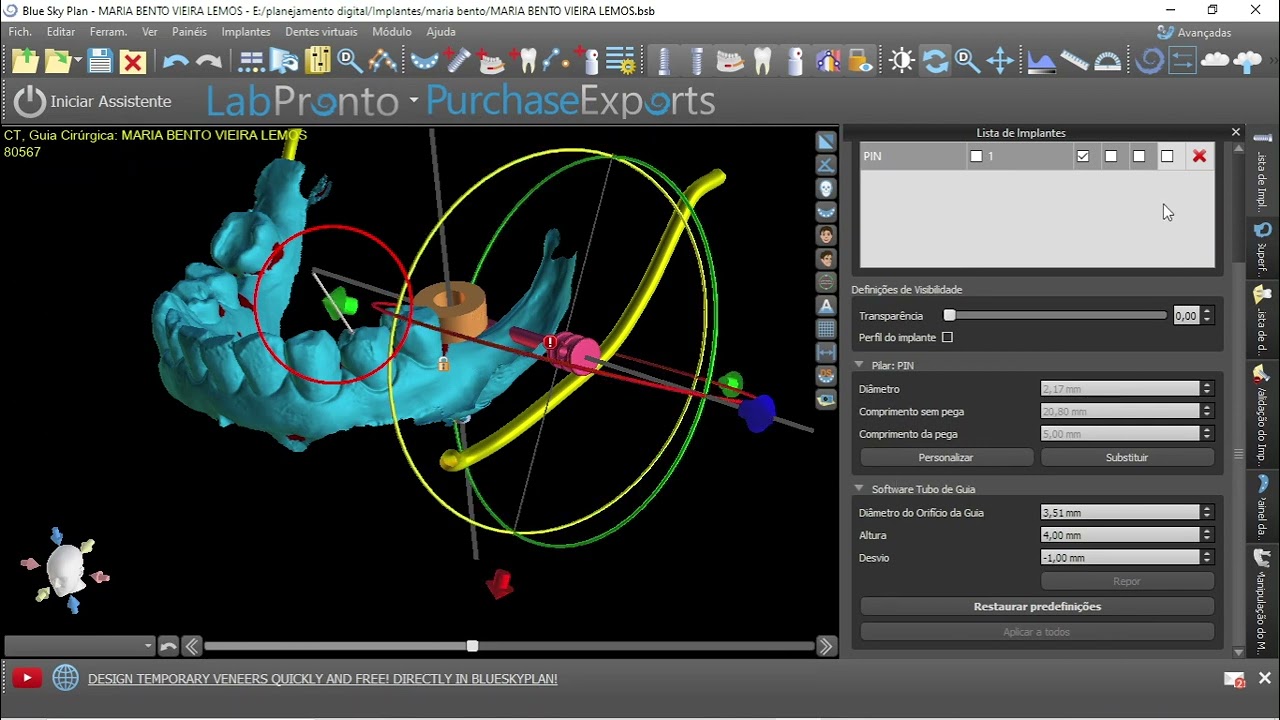Click the Desvio field stepper arrows

(x=1207, y=558)
